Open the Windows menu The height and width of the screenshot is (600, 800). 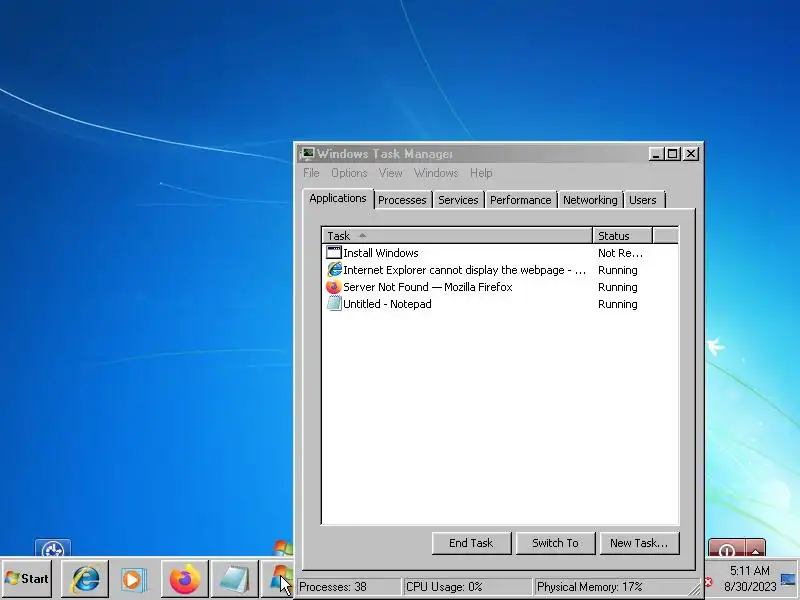click(436, 173)
